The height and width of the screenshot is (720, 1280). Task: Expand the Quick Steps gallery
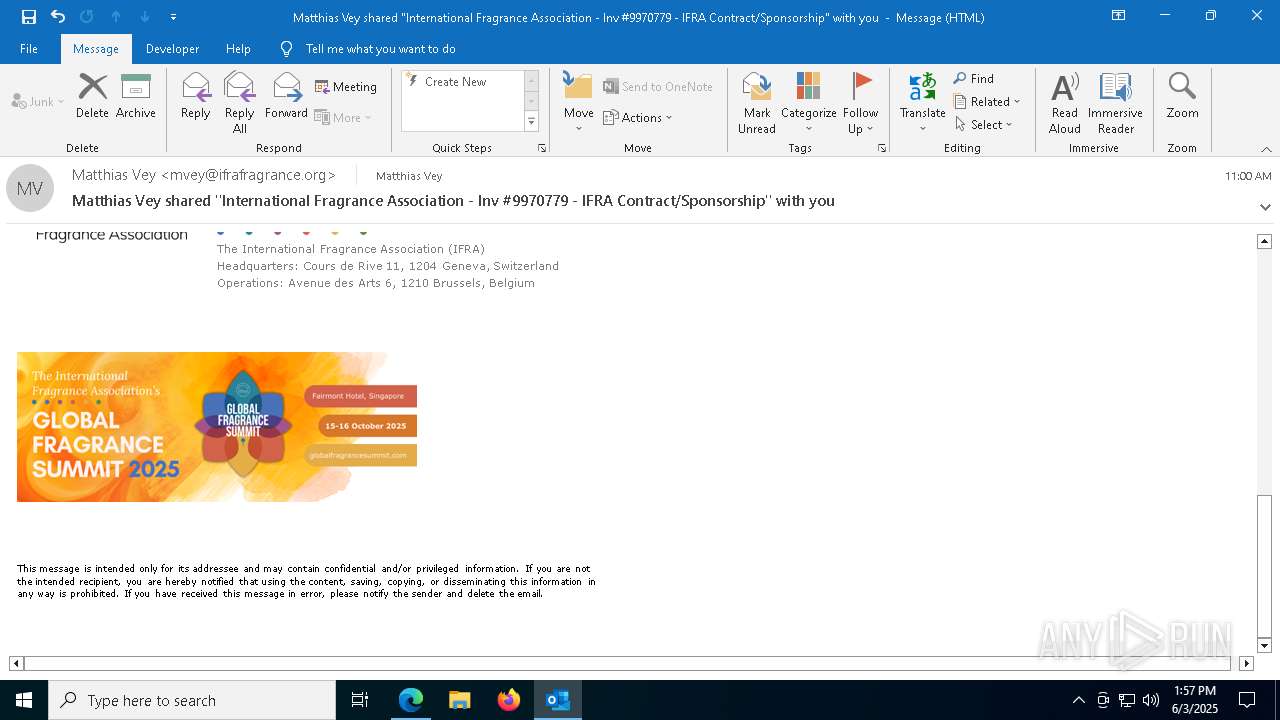pos(532,122)
